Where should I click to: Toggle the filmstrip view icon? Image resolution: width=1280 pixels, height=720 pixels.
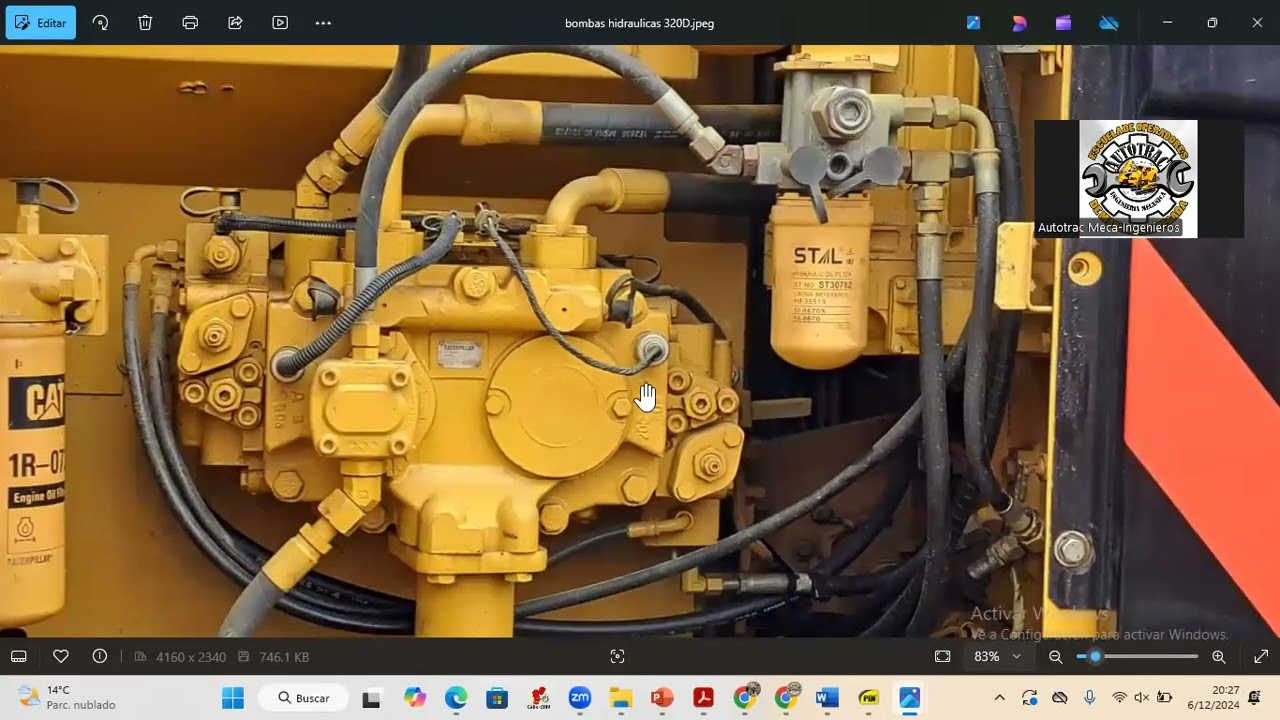pos(19,657)
